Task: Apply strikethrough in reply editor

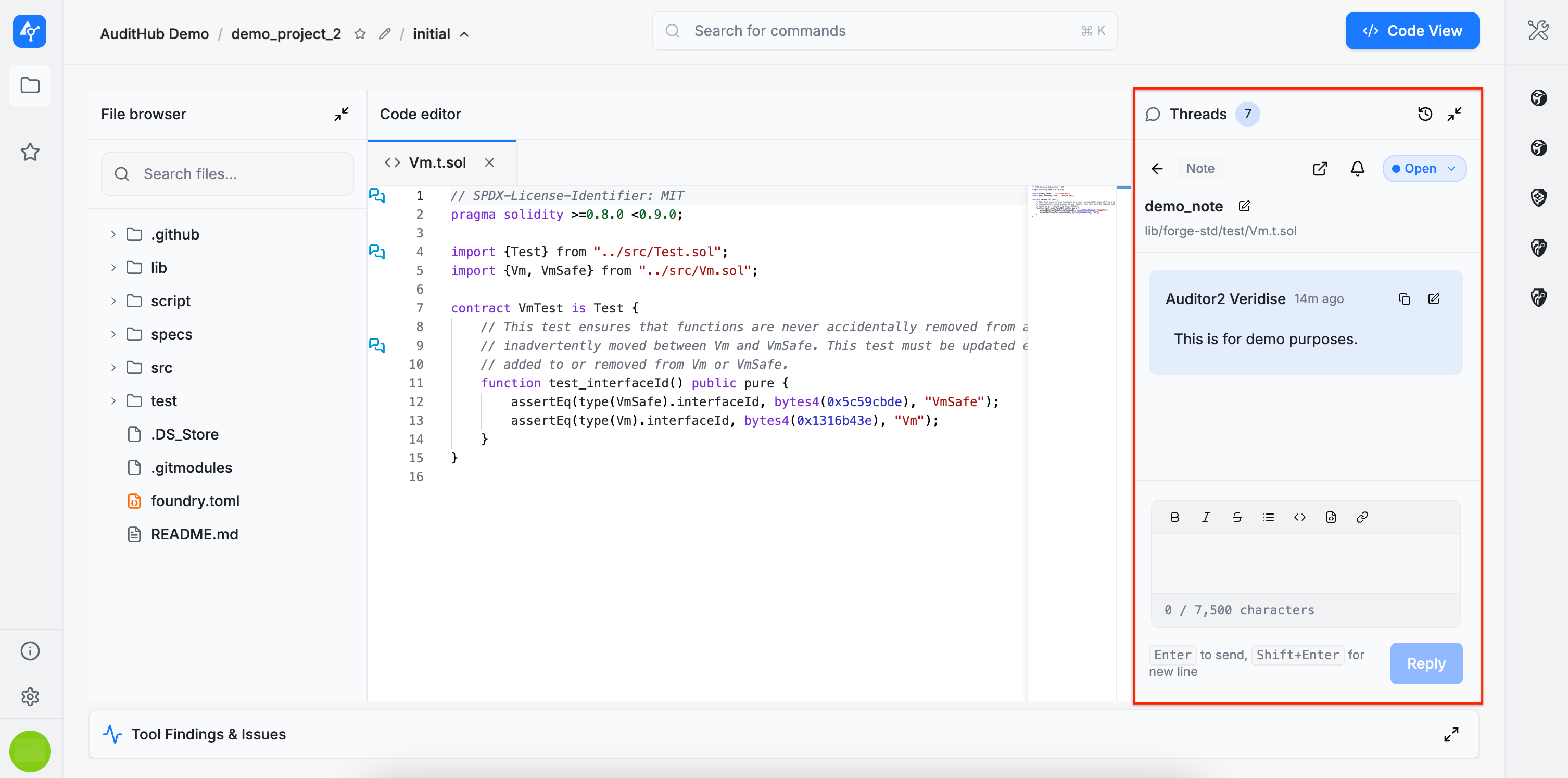Action: click(1237, 517)
